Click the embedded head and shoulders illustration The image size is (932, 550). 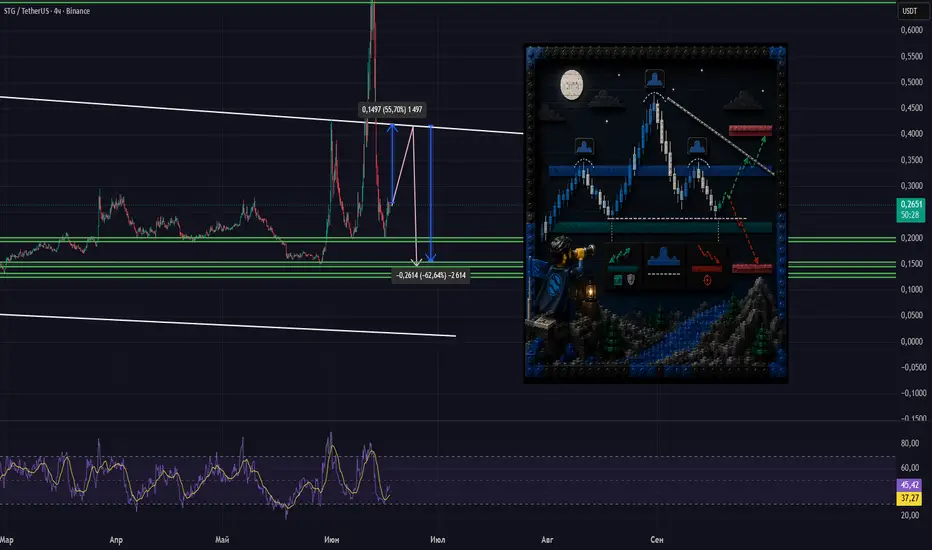(656, 213)
